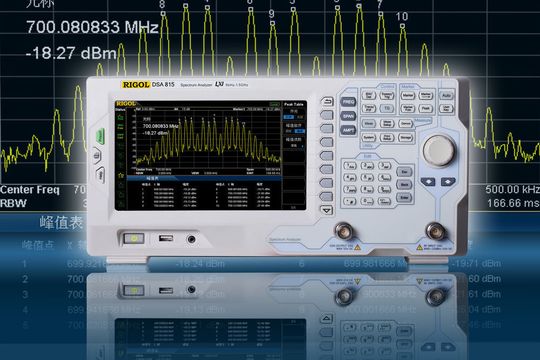Push the SPAN key
Image resolution: width=540 pixels, height=360 pixels.
coord(348,116)
